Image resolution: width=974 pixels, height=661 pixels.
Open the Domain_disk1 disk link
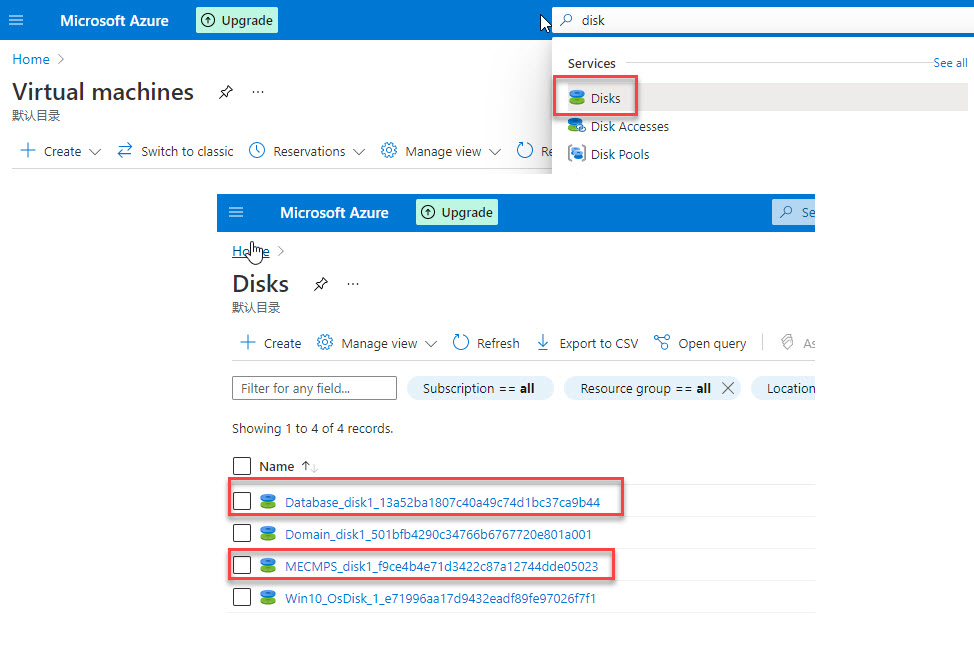438,534
